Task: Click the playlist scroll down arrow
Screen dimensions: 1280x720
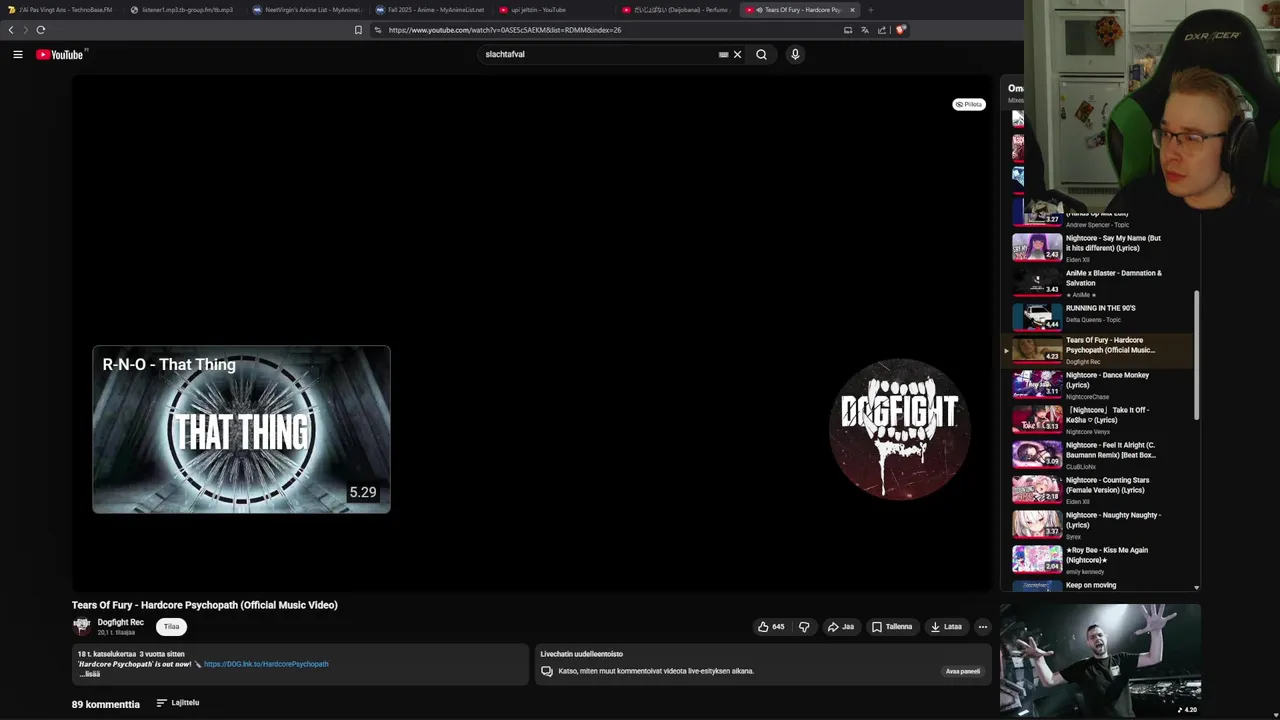Action: (x=1196, y=588)
